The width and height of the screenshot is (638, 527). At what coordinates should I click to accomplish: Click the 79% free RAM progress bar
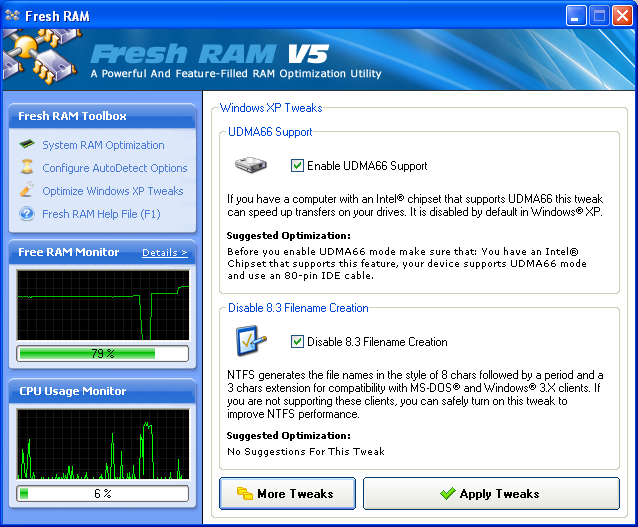point(102,353)
